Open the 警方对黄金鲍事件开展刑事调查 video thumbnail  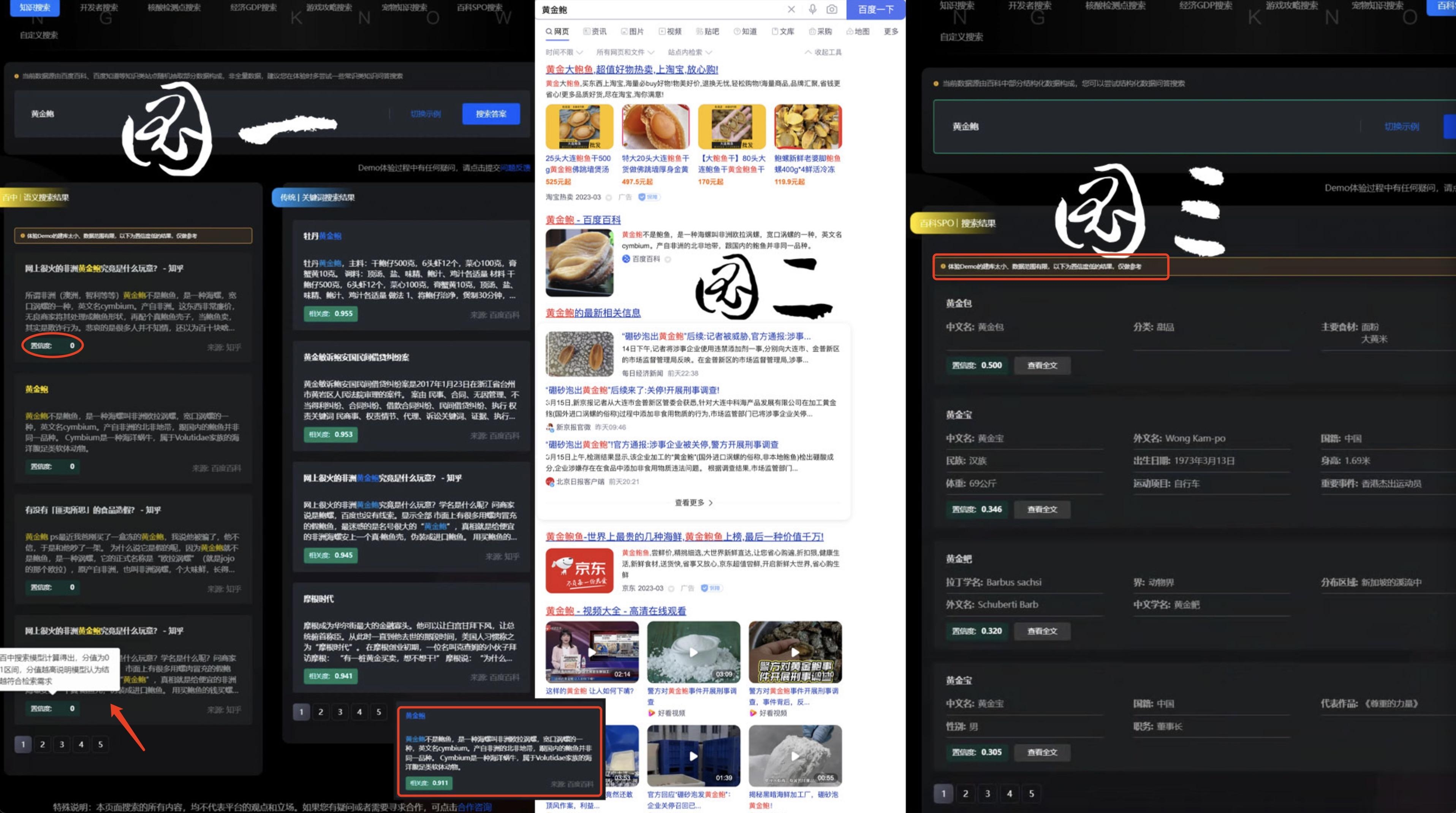tap(795, 652)
